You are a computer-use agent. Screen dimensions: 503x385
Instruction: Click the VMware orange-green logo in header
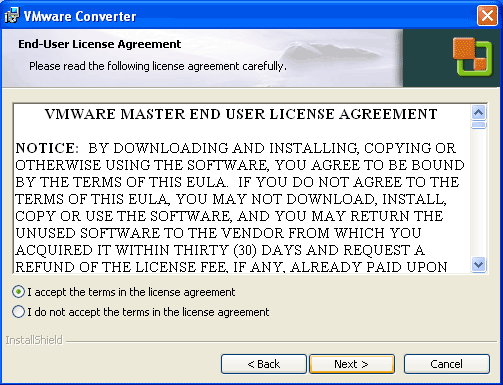click(472, 57)
